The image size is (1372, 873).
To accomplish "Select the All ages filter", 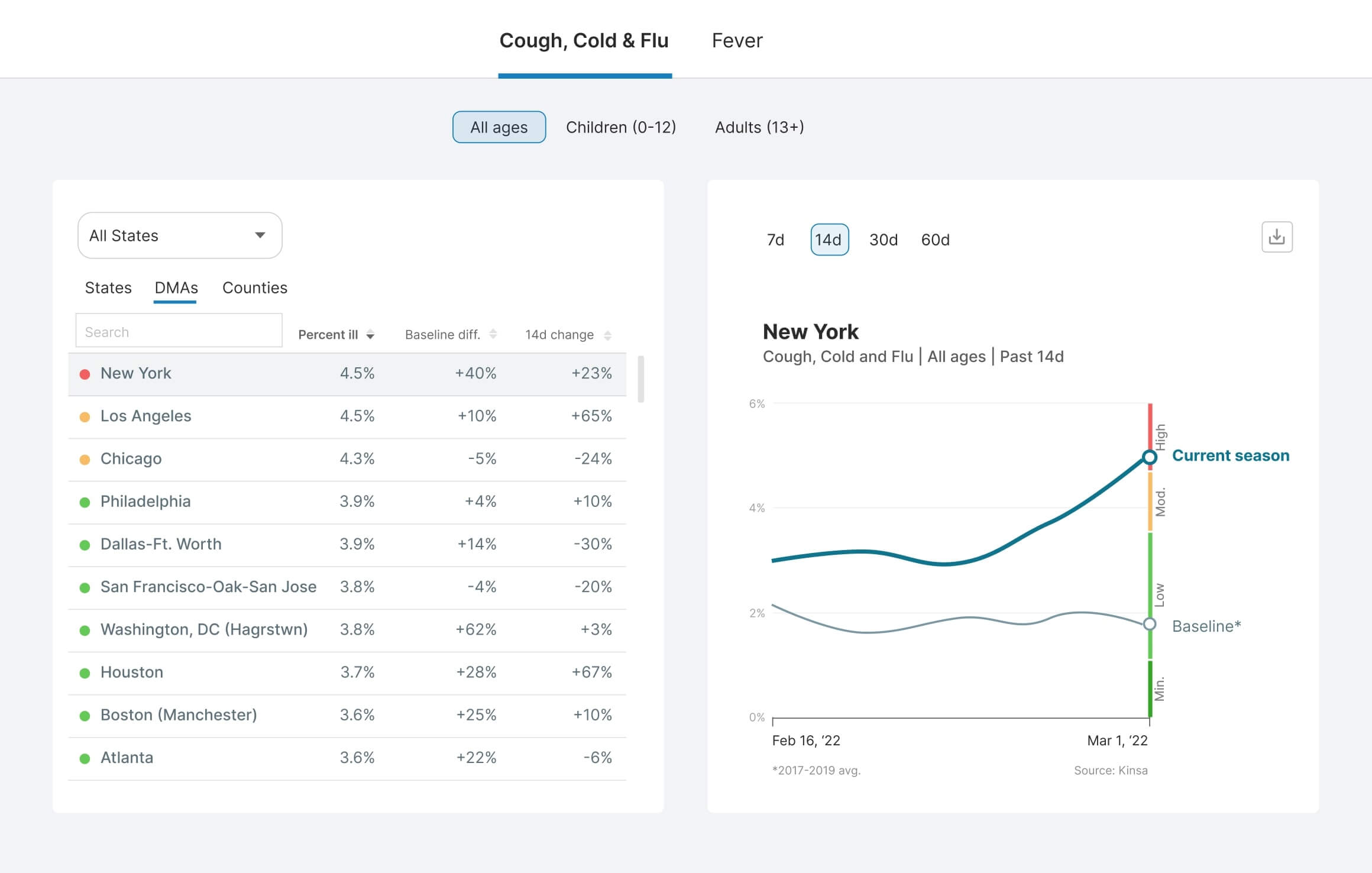I will [x=499, y=127].
